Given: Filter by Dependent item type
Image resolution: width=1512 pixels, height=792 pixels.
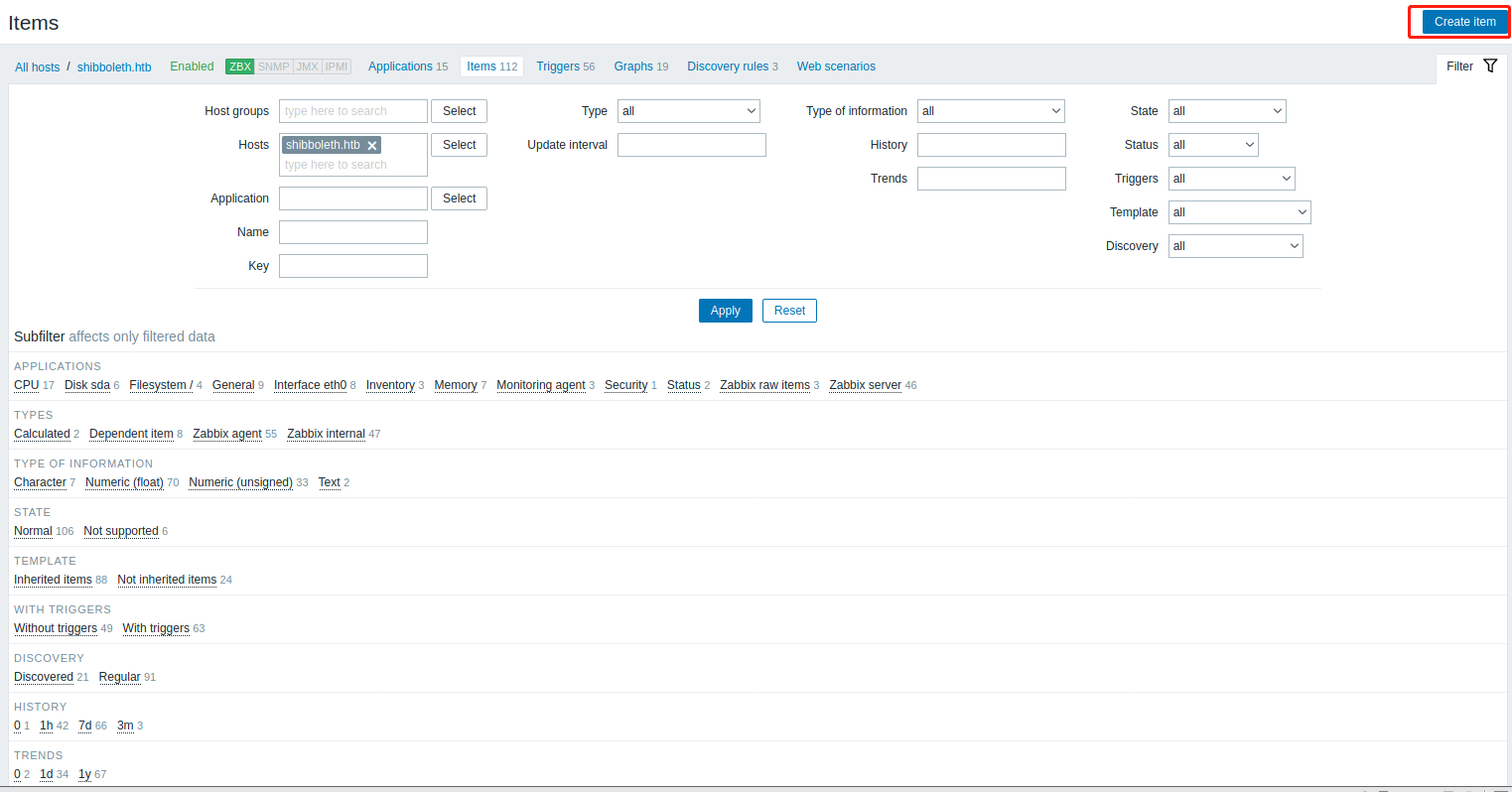Looking at the screenshot, I should [x=131, y=434].
